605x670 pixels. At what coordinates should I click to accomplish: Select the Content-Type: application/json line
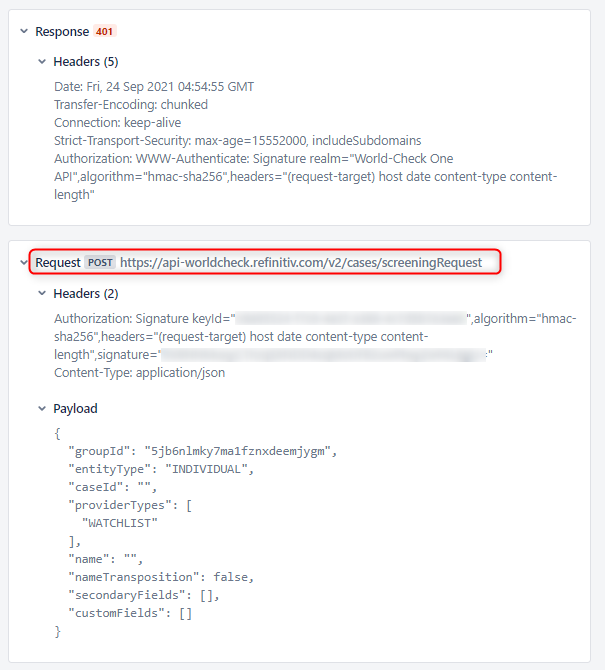pyautogui.click(x=139, y=373)
